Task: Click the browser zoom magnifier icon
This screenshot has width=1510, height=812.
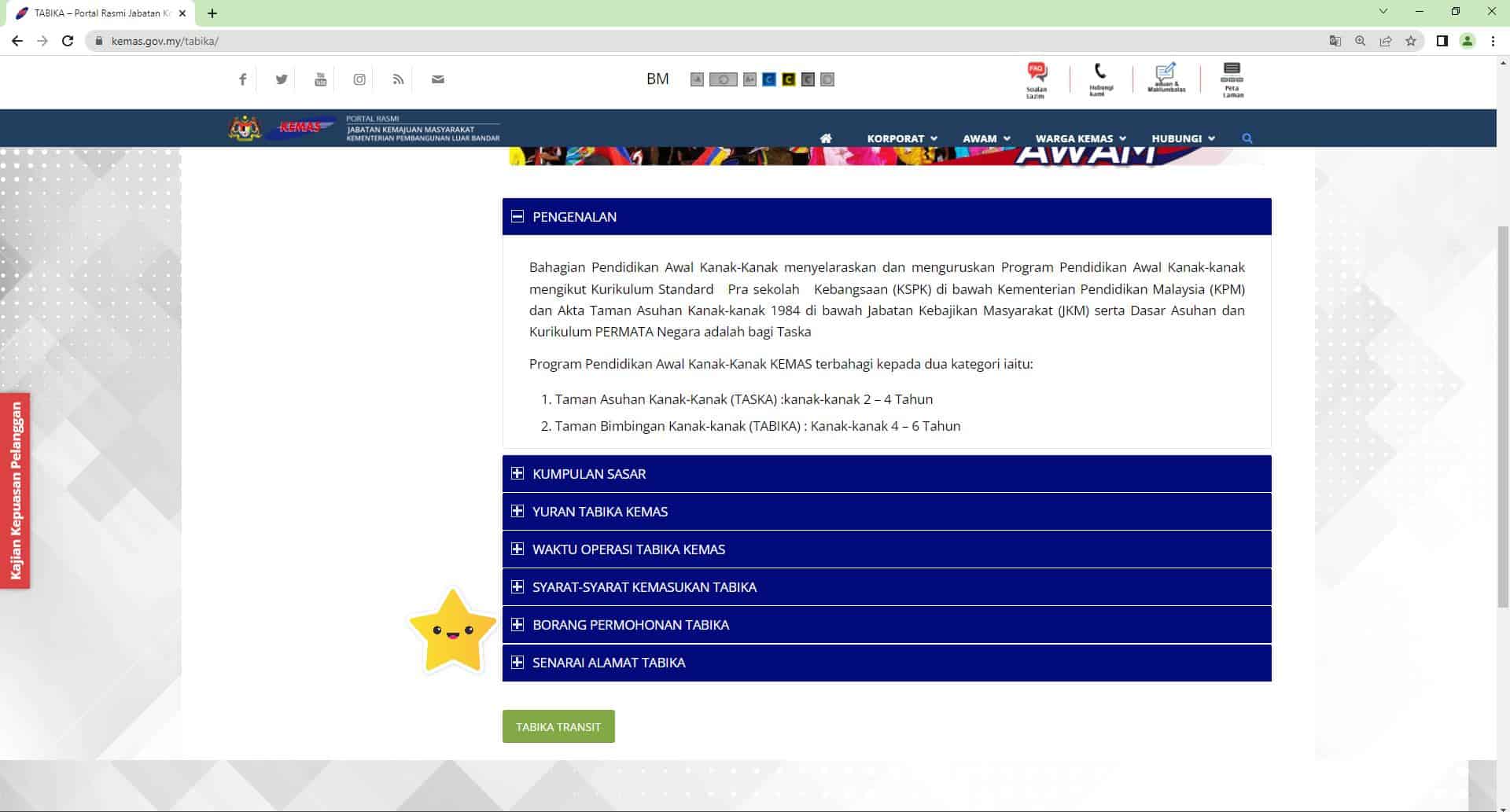Action: 1360,41
